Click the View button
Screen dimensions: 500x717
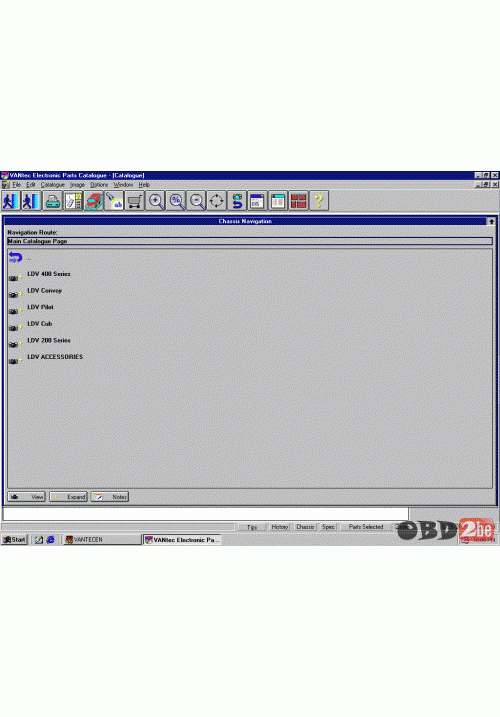coord(27,497)
